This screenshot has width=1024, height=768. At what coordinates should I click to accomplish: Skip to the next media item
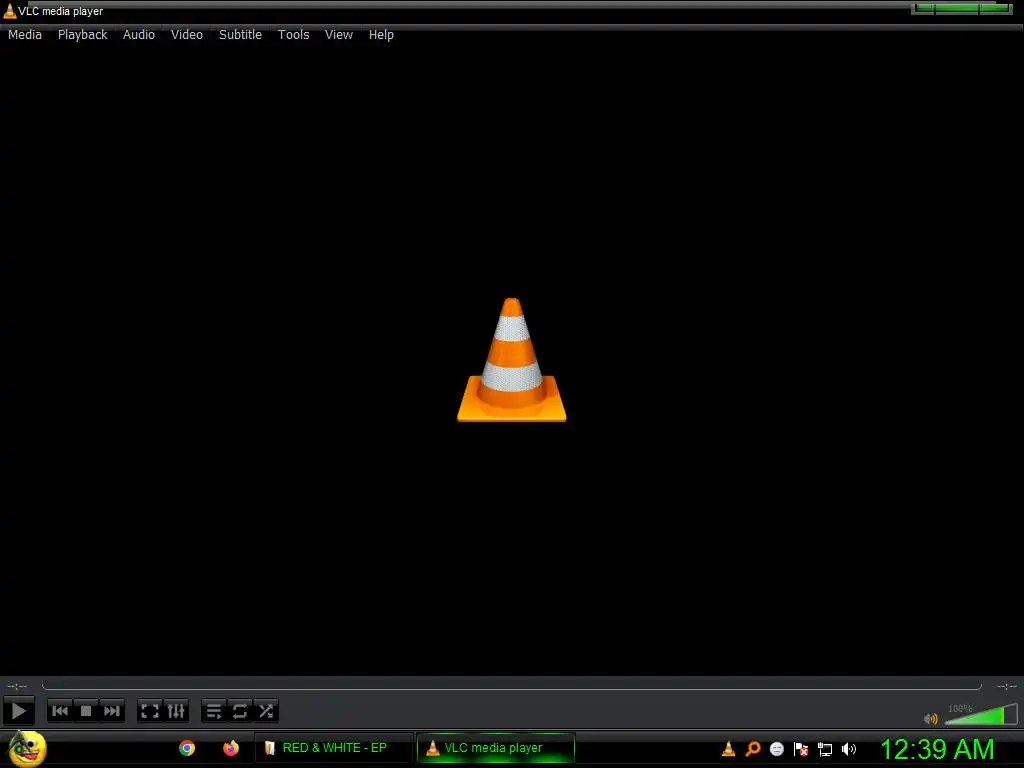pos(112,711)
